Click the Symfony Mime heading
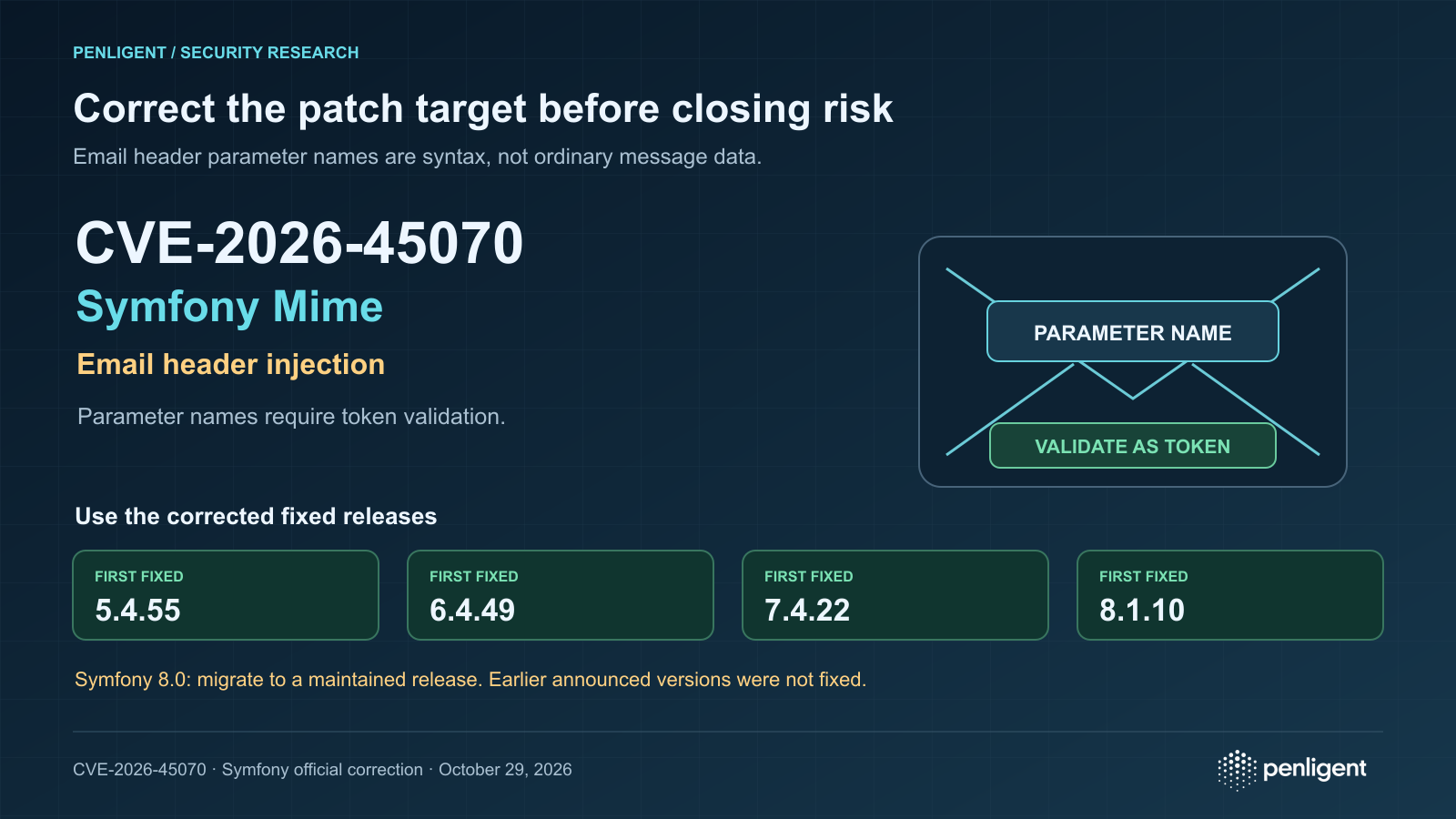This screenshot has height=819, width=1456. [x=229, y=307]
